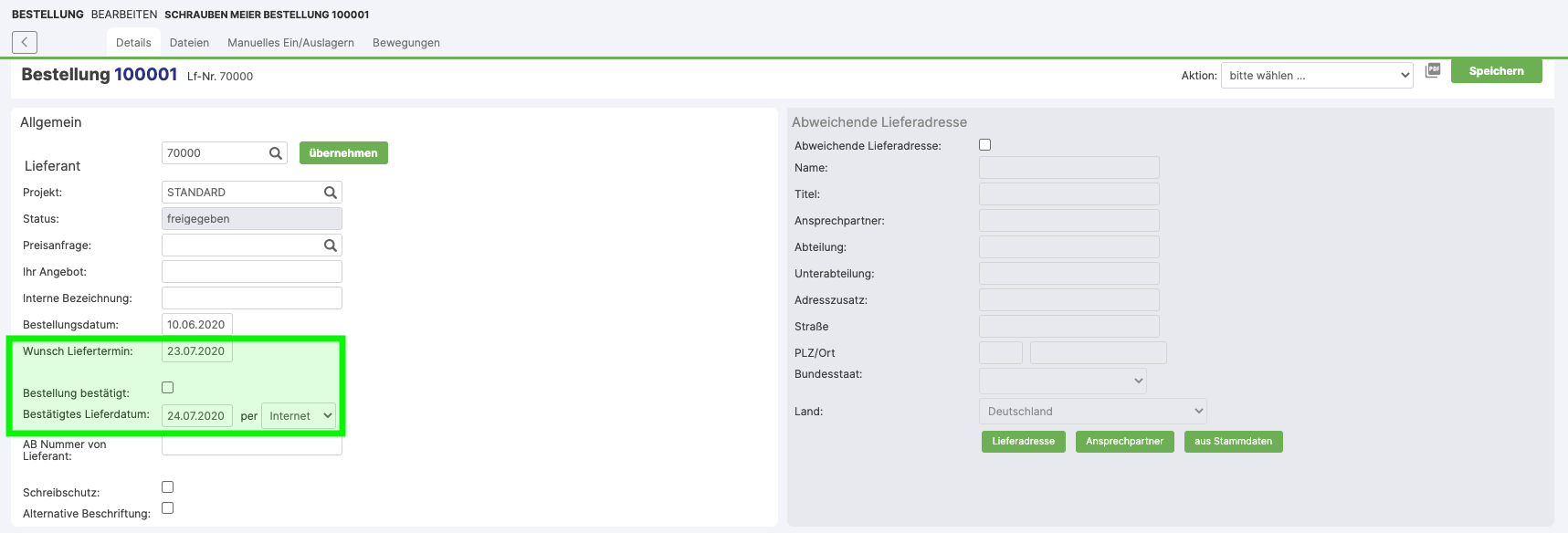Expand the 'per Internet' dropdown

click(x=299, y=416)
